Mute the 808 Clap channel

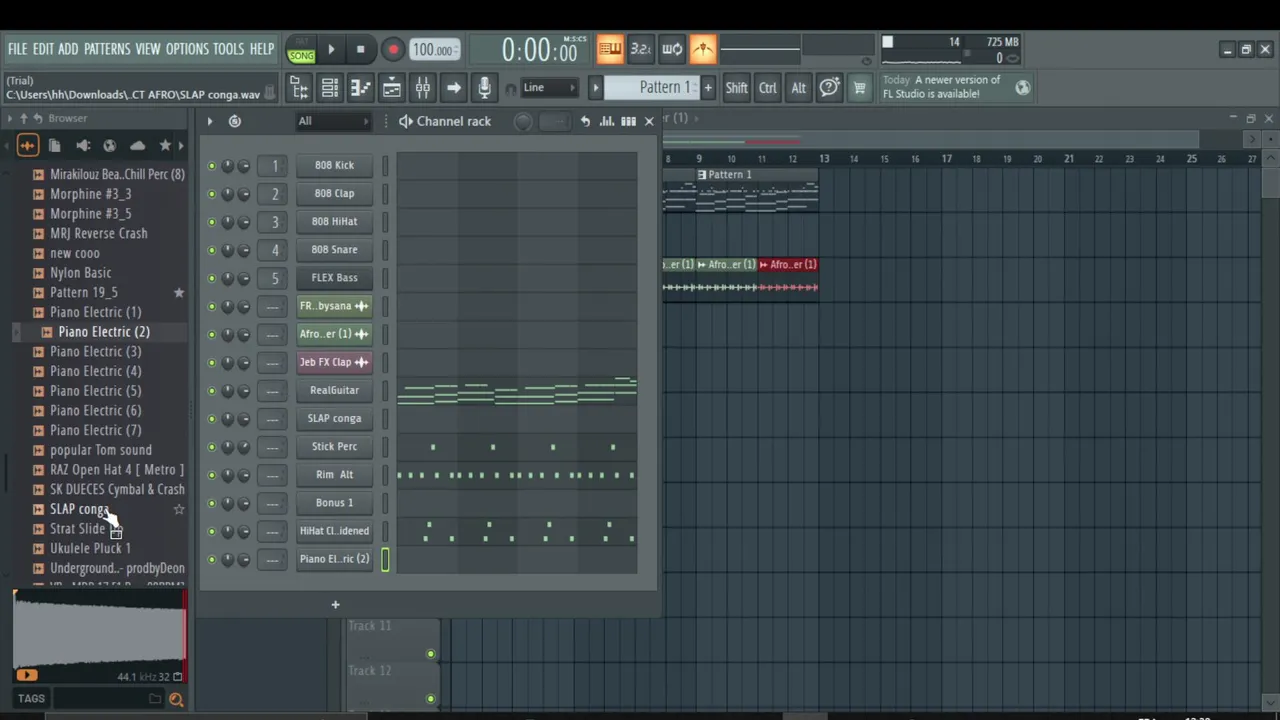(211, 194)
